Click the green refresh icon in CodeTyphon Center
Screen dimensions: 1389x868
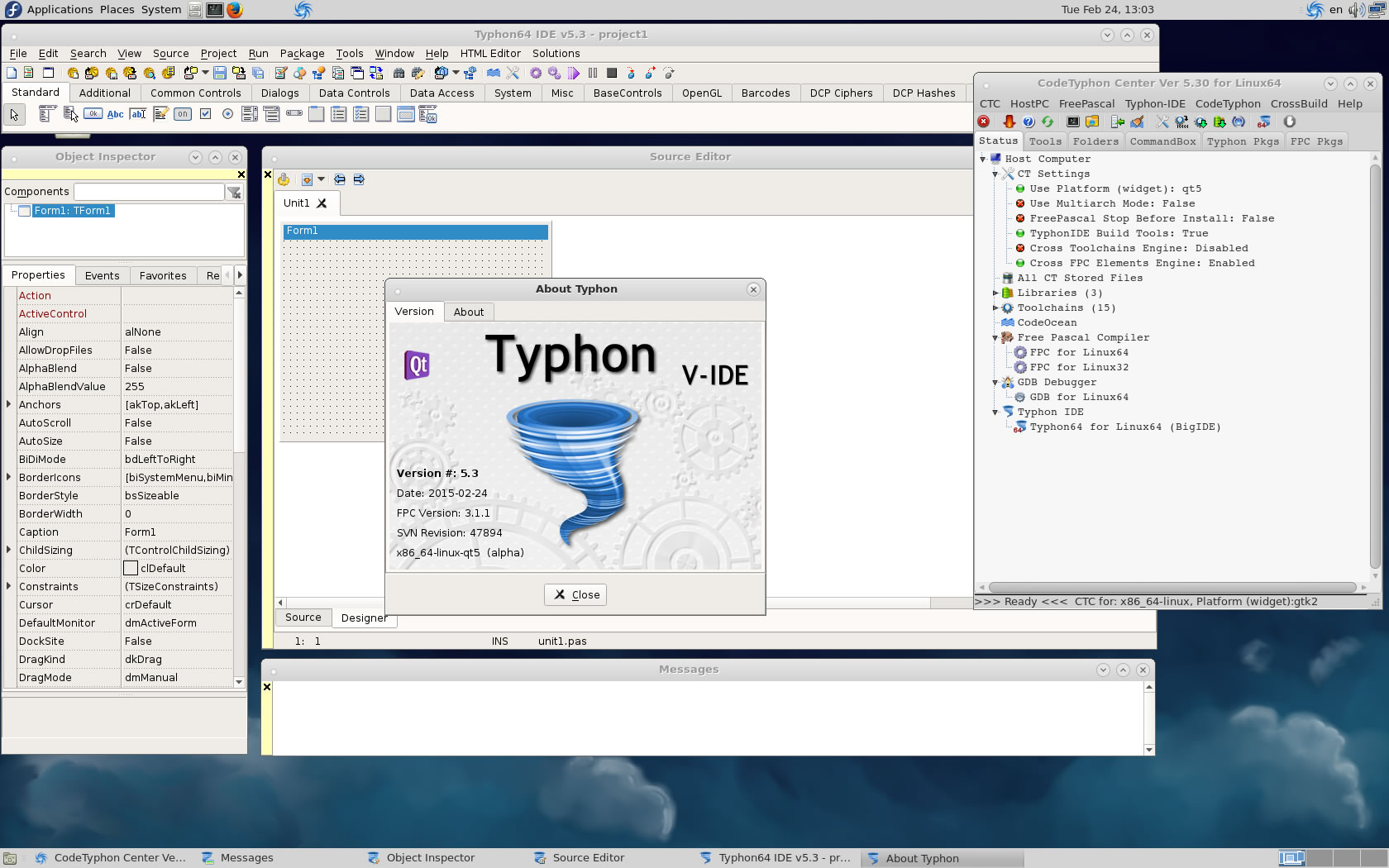pyautogui.click(x=1048, y=122)
